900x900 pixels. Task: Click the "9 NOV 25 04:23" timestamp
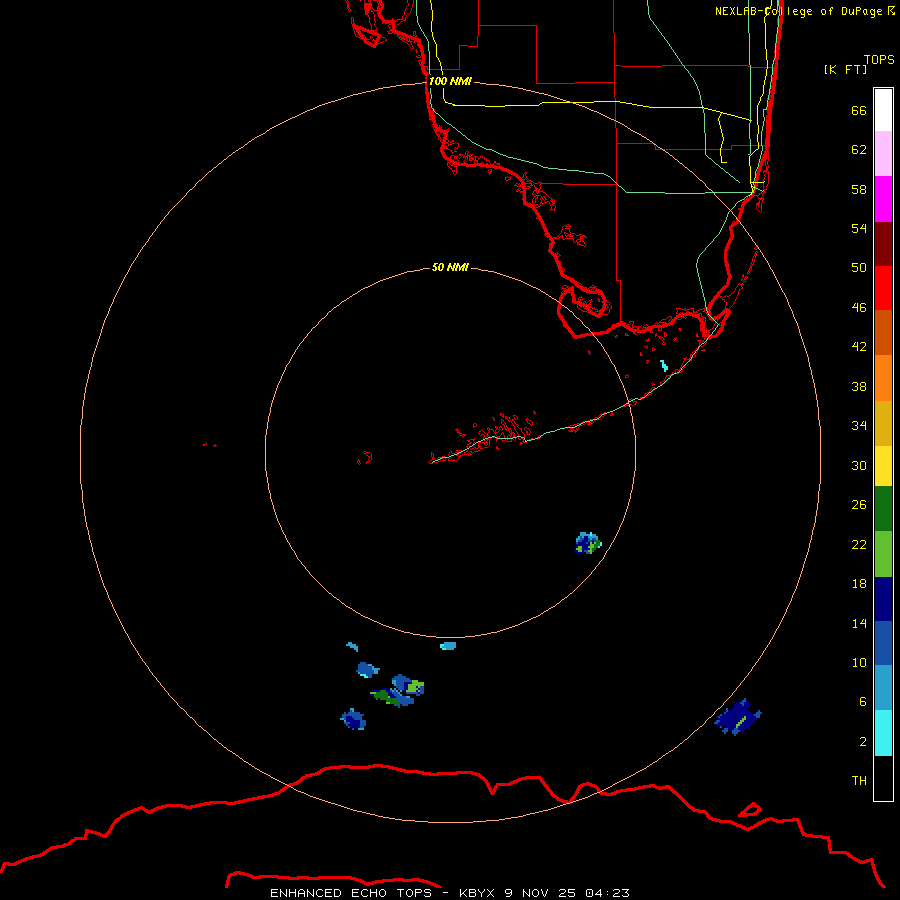[567, 893]
